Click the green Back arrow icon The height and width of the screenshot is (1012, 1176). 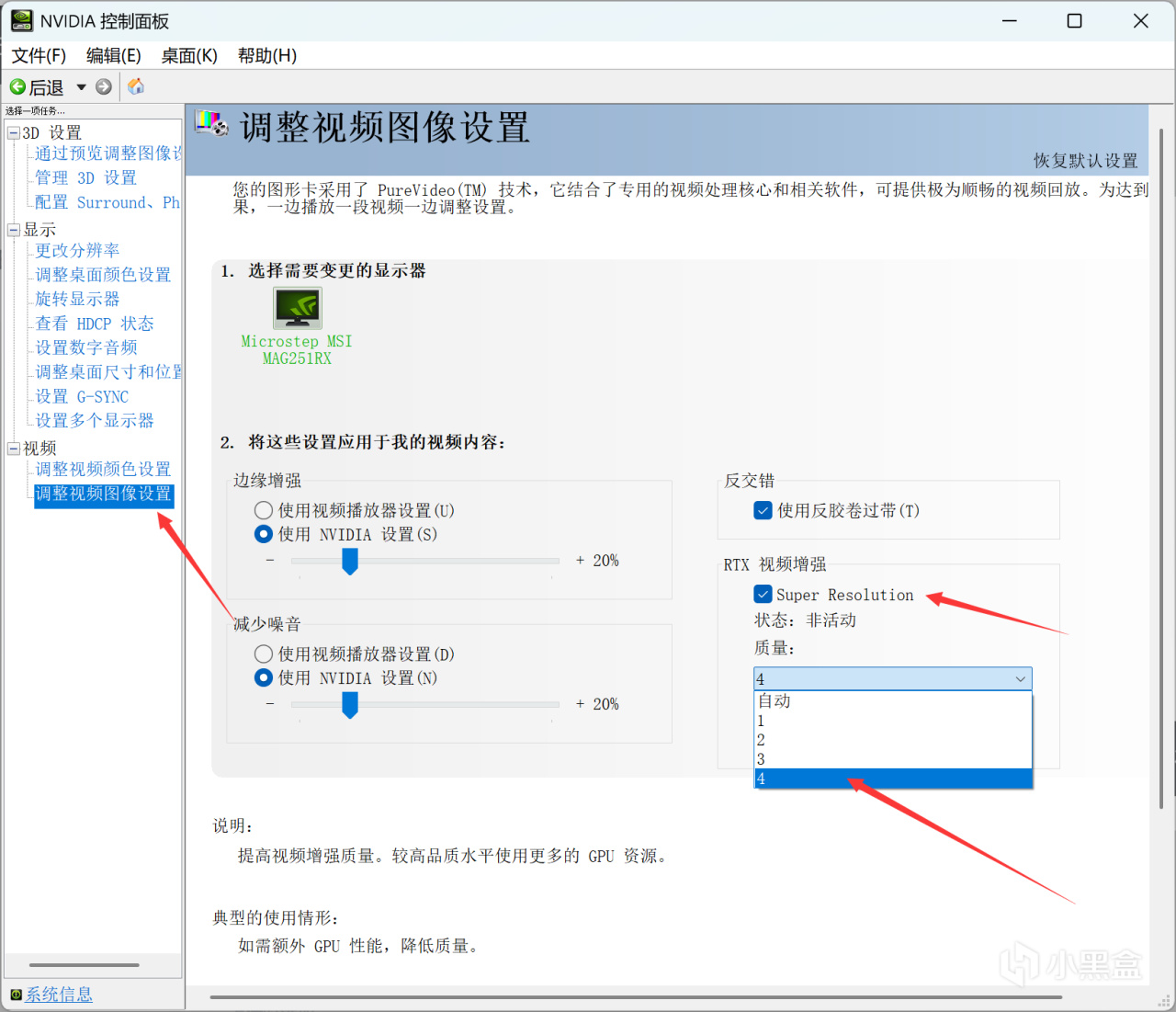17,86
